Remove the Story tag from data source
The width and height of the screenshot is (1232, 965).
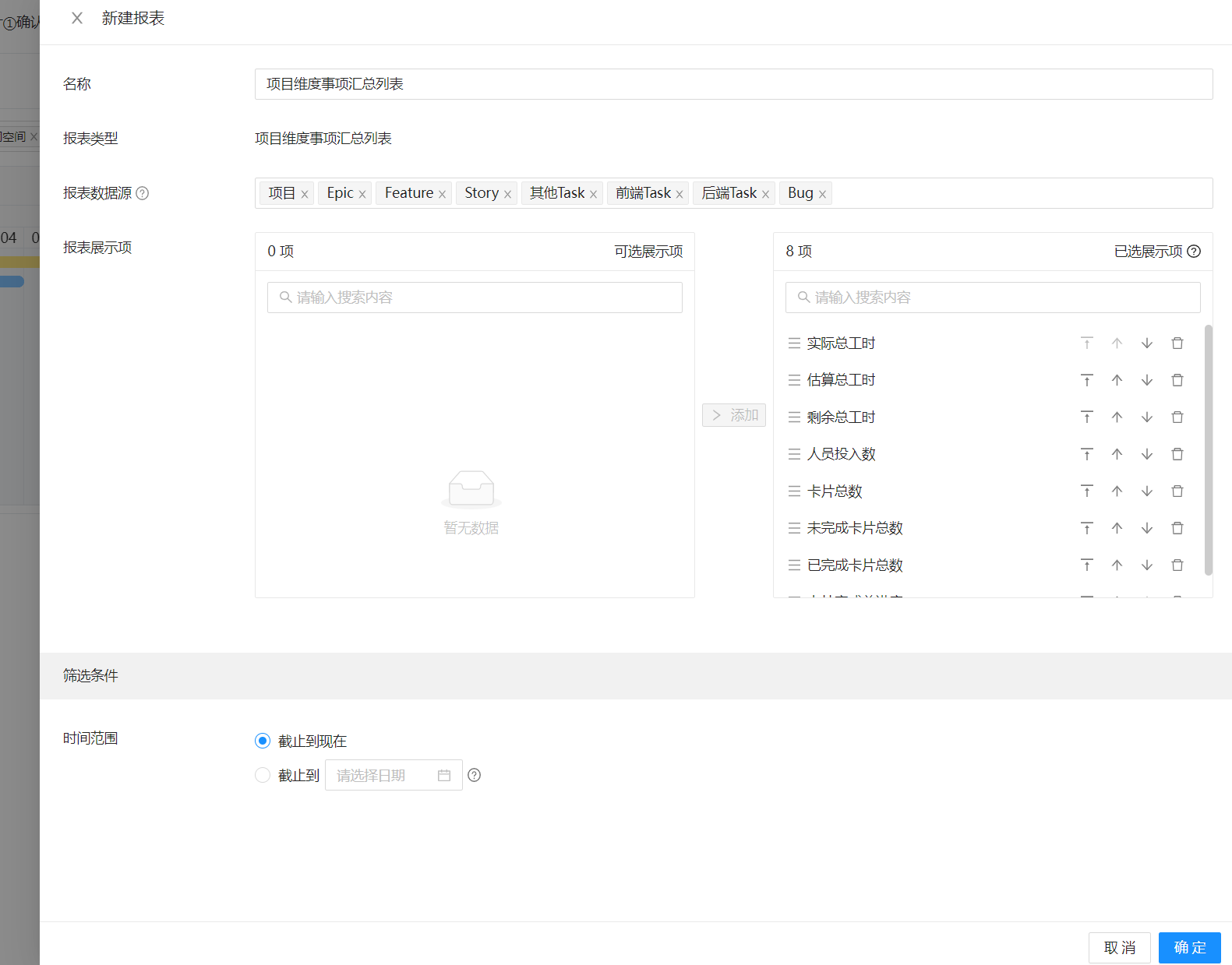(507, 195)
